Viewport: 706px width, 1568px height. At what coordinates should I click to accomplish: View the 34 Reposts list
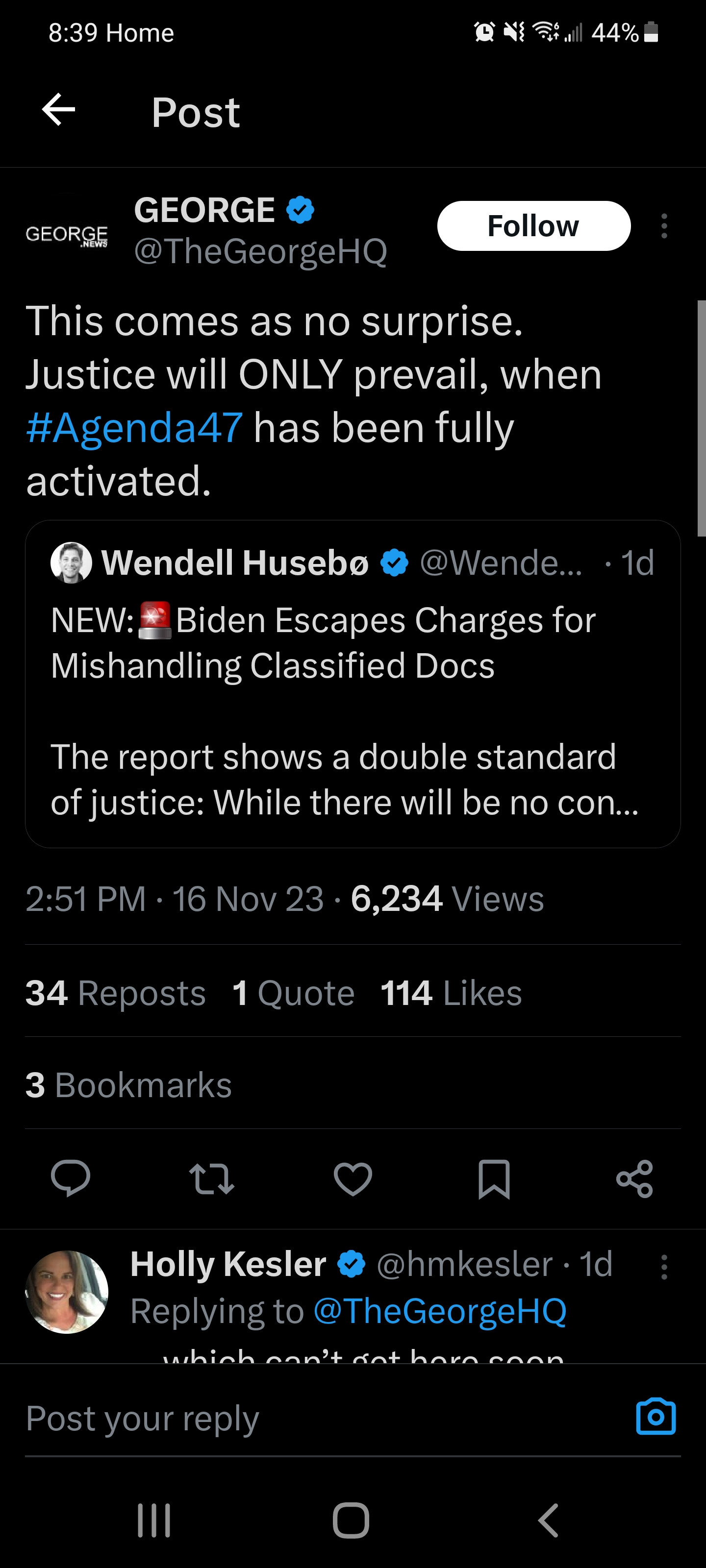[x=115, y=993]
